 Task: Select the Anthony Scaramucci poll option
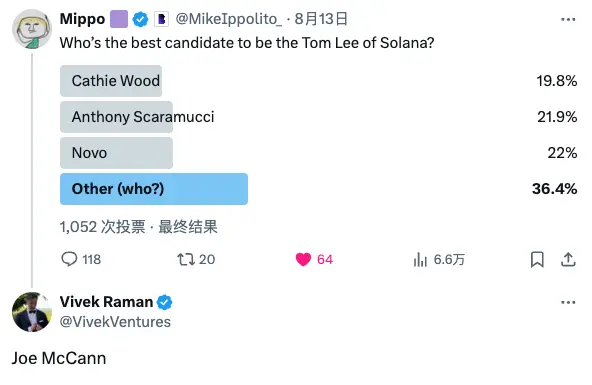point(116,117)
